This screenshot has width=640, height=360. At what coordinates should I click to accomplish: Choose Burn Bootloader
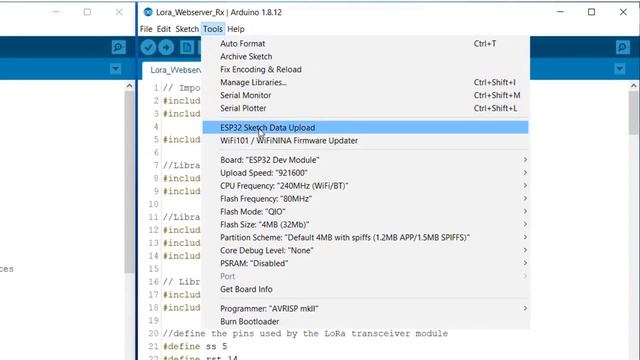[365, 321]
